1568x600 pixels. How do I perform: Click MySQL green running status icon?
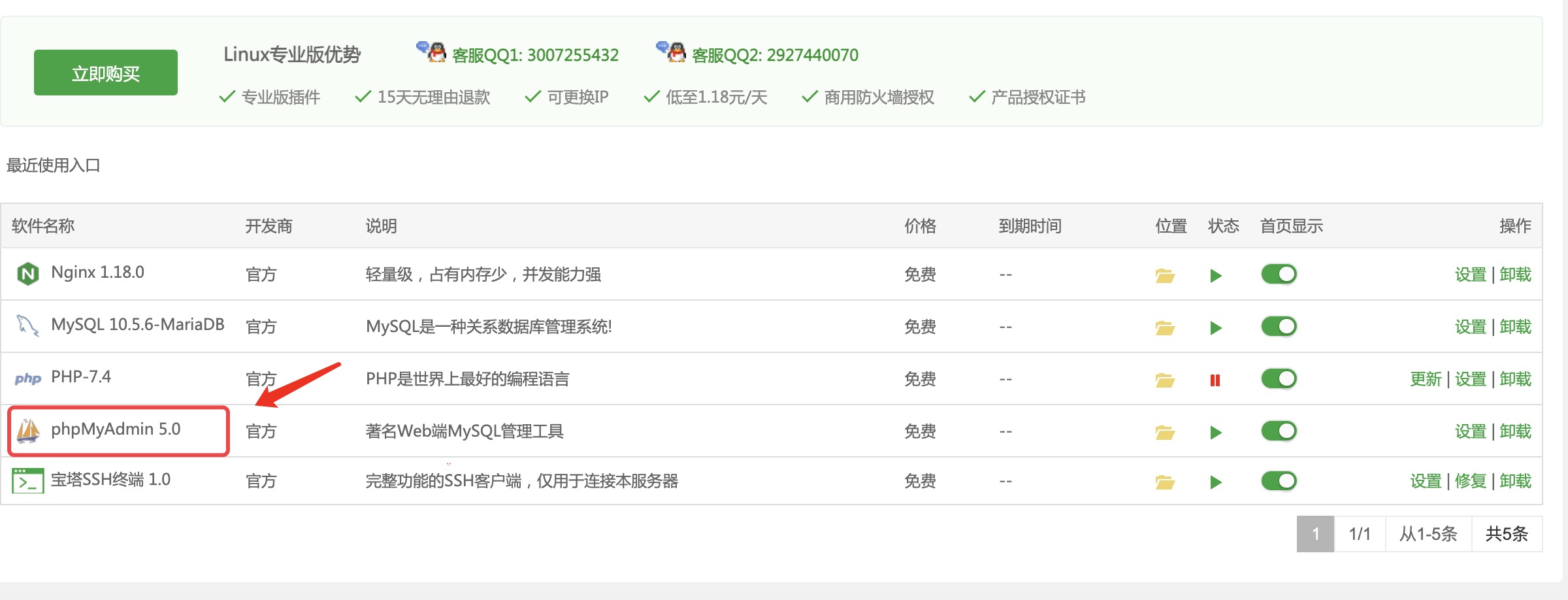click(x=1216, y=328)
